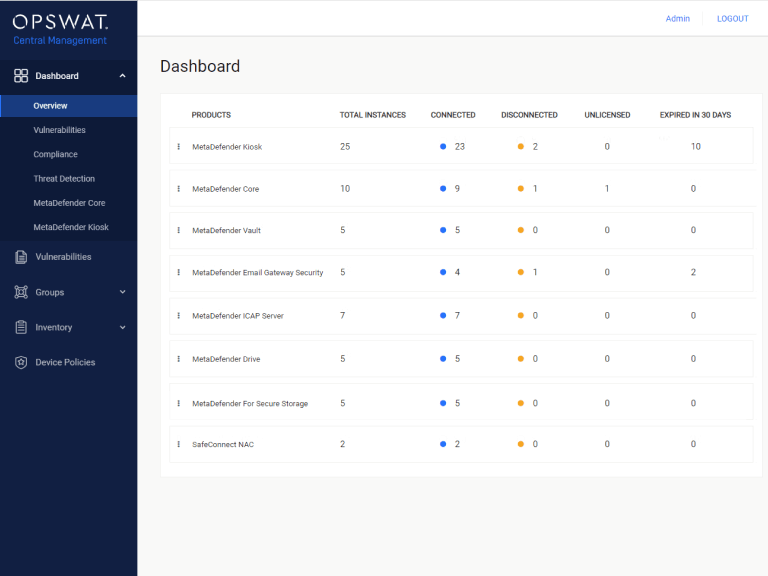Viewport: 768px width, 576px height.
Task: Open the three-dot menu for MetaDefender Core row
Action: point(179,189)
